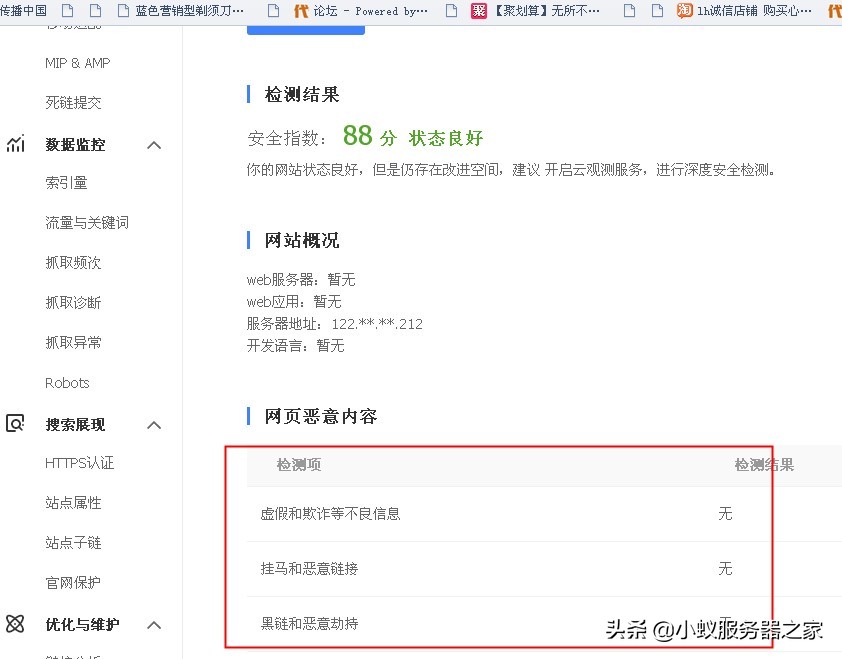Click the rightmost 代 favicon at the top

tap(836, 11)
